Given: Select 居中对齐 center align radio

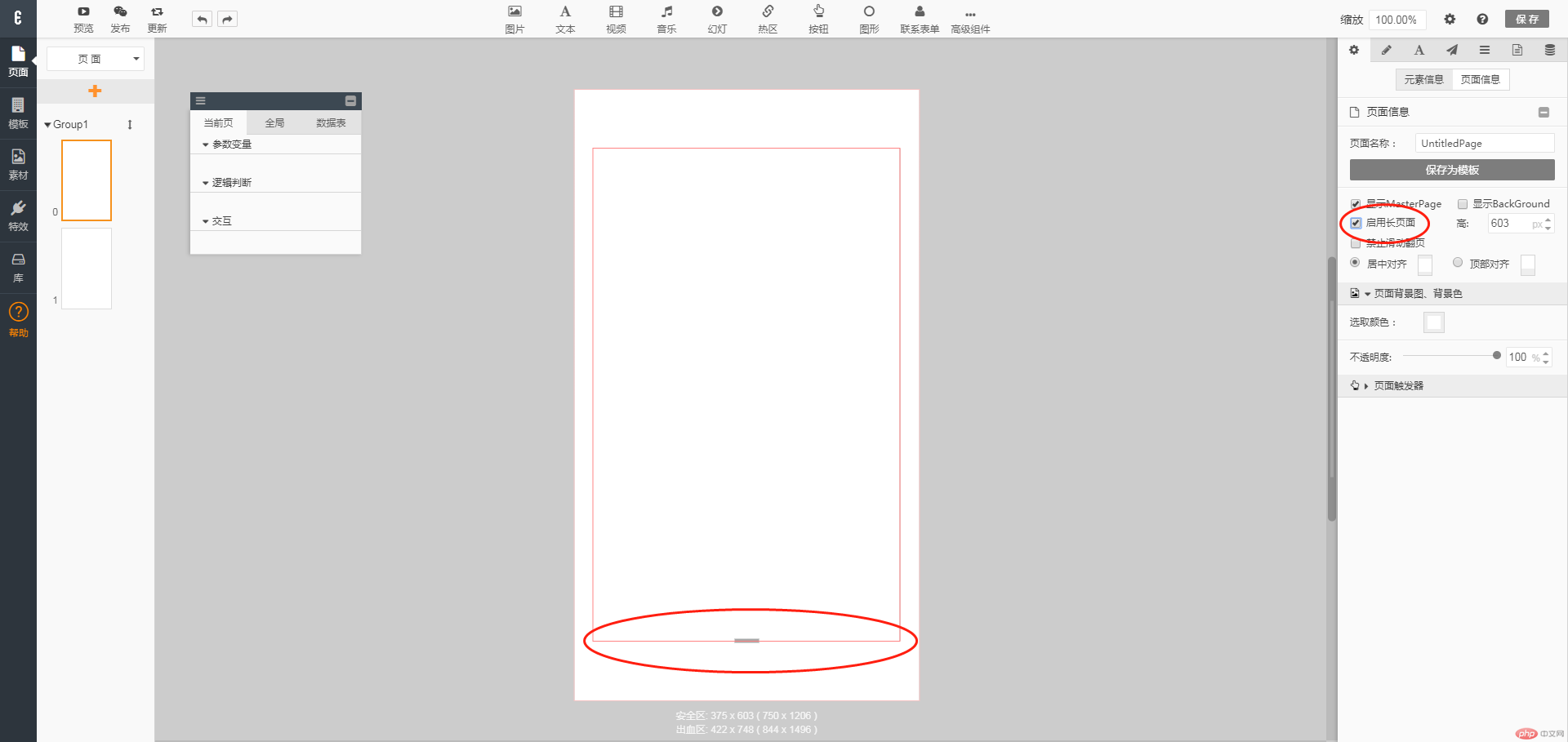Looking at the screenshot, I should click(x=1355, y=263).
